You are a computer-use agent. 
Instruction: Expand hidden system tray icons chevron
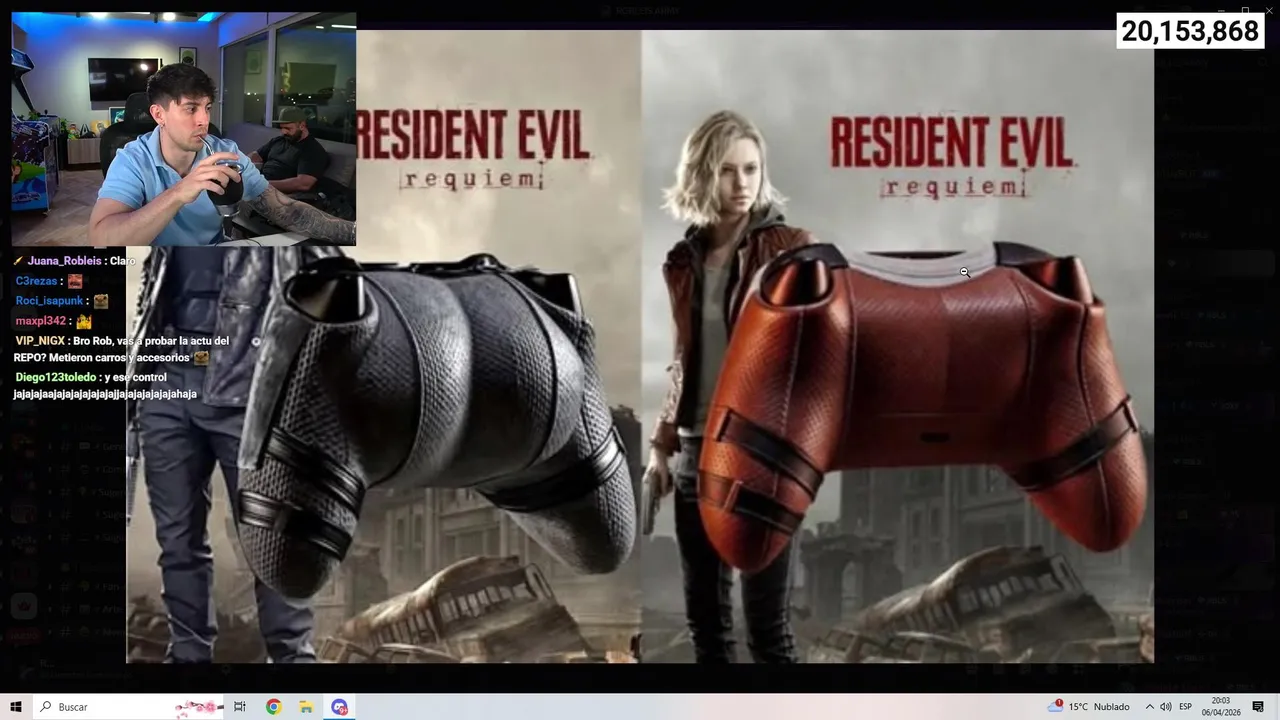(x=1149, y=707)
